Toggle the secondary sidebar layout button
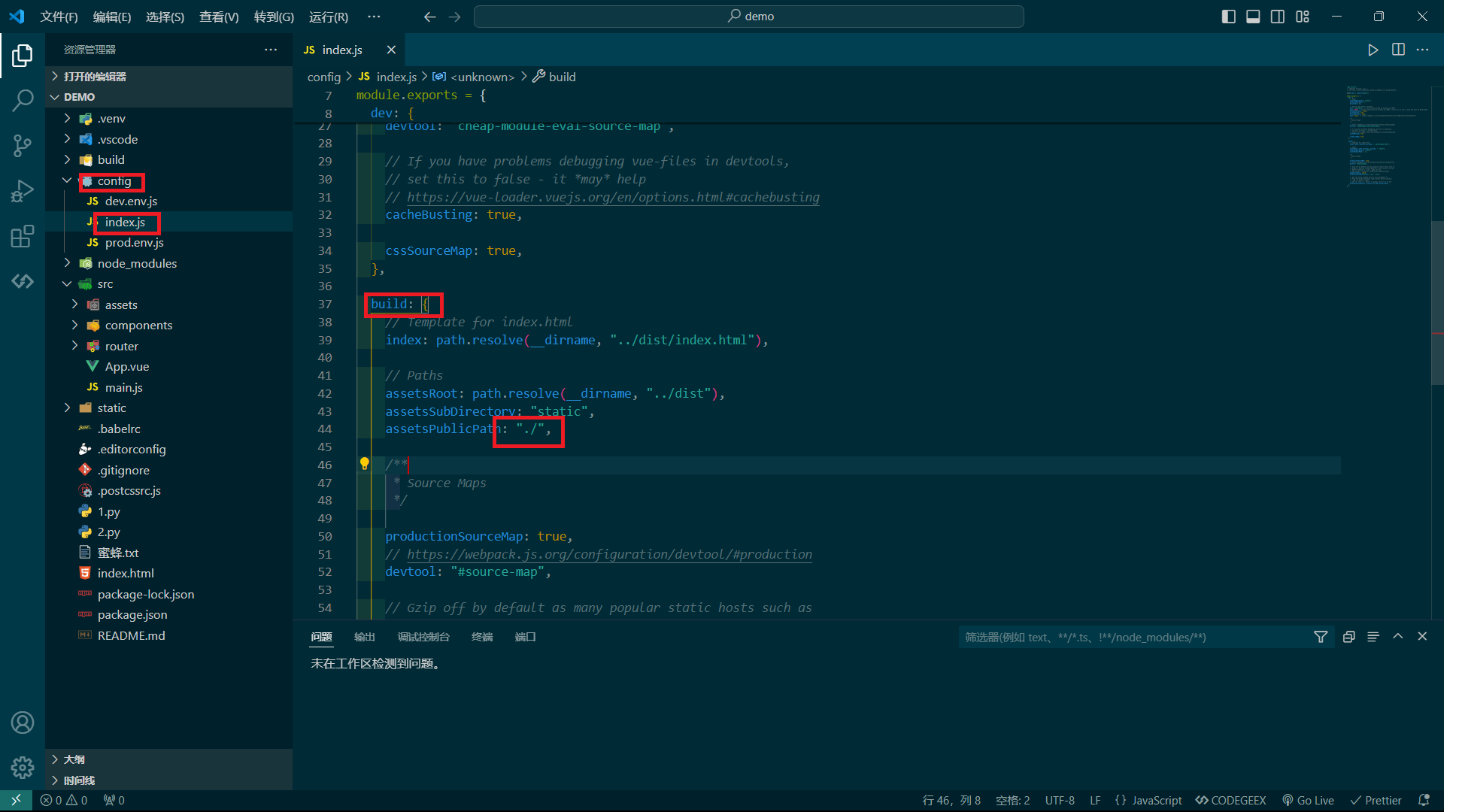The image size is (1459, 812). point(1278,17)
